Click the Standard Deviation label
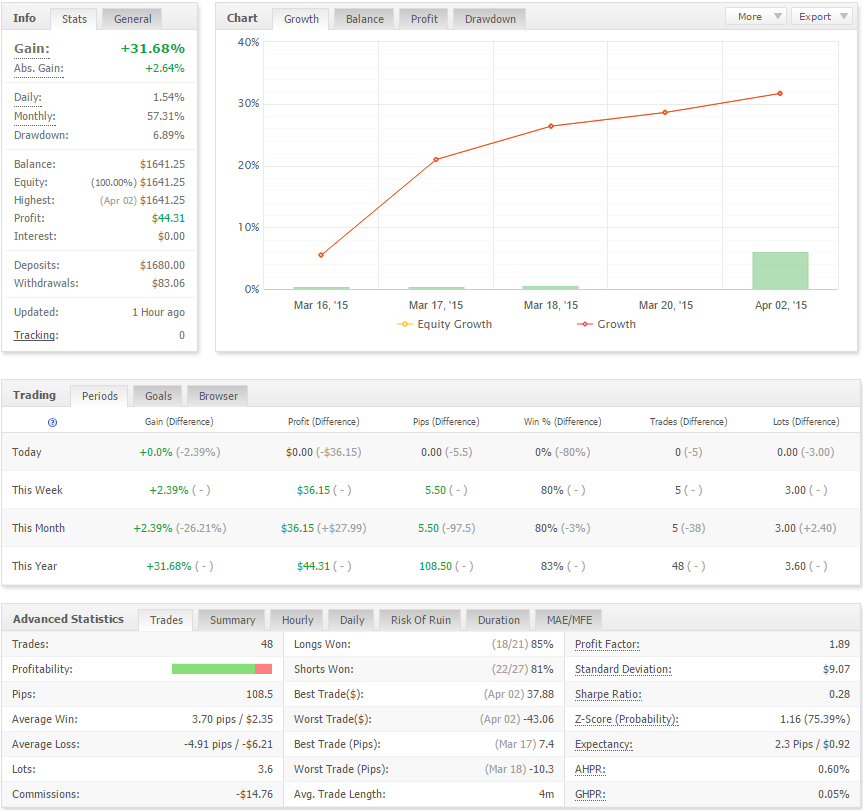The image size is (863, 810). [x=623, y=670]
